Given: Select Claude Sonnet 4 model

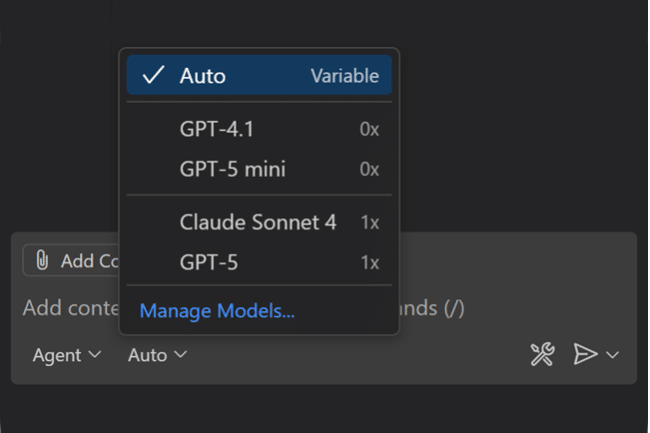Looking at the screenshot, I should [x=259, y=222].
